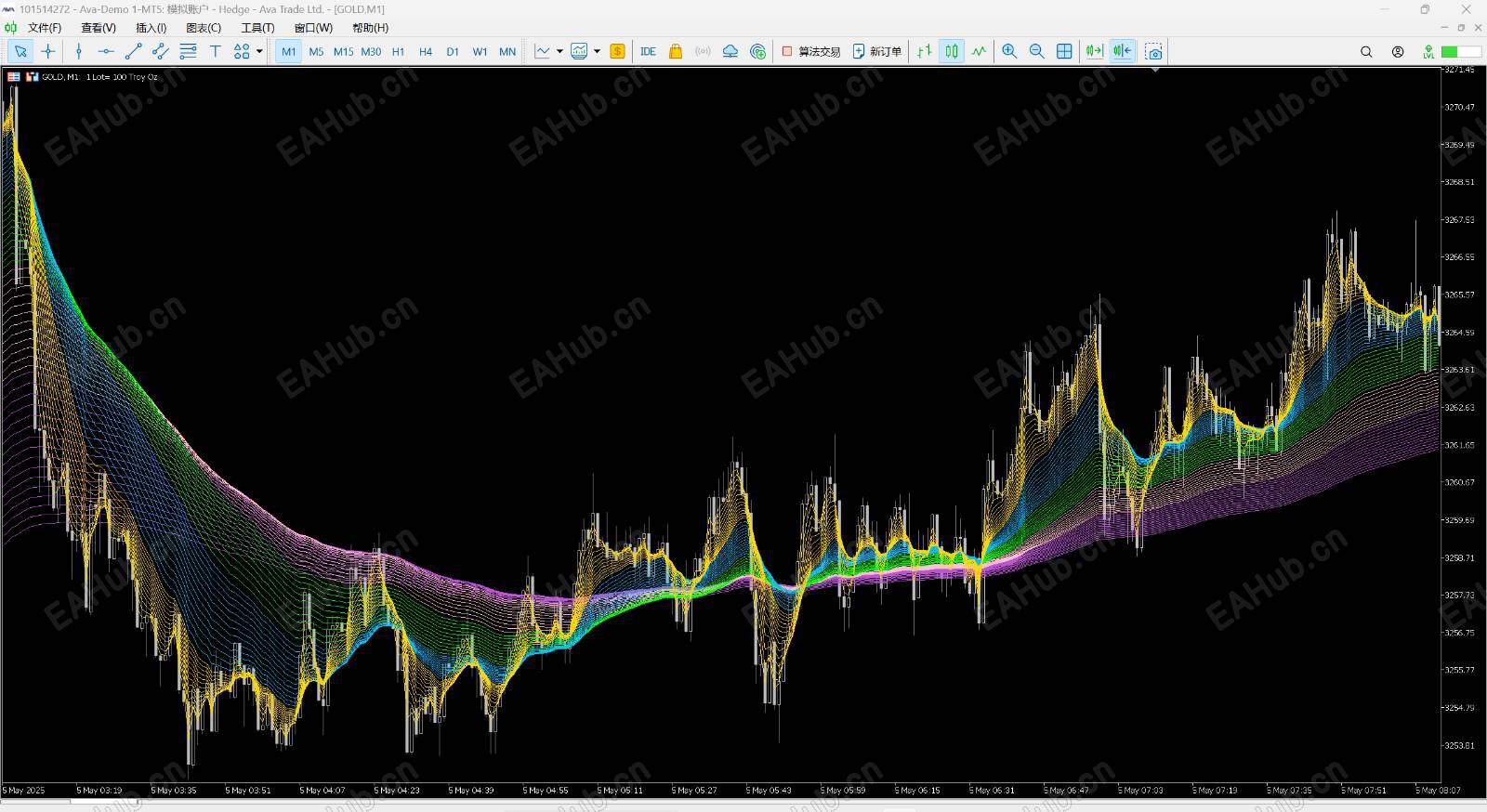Click the green connection status bar

click(1462, 52)
